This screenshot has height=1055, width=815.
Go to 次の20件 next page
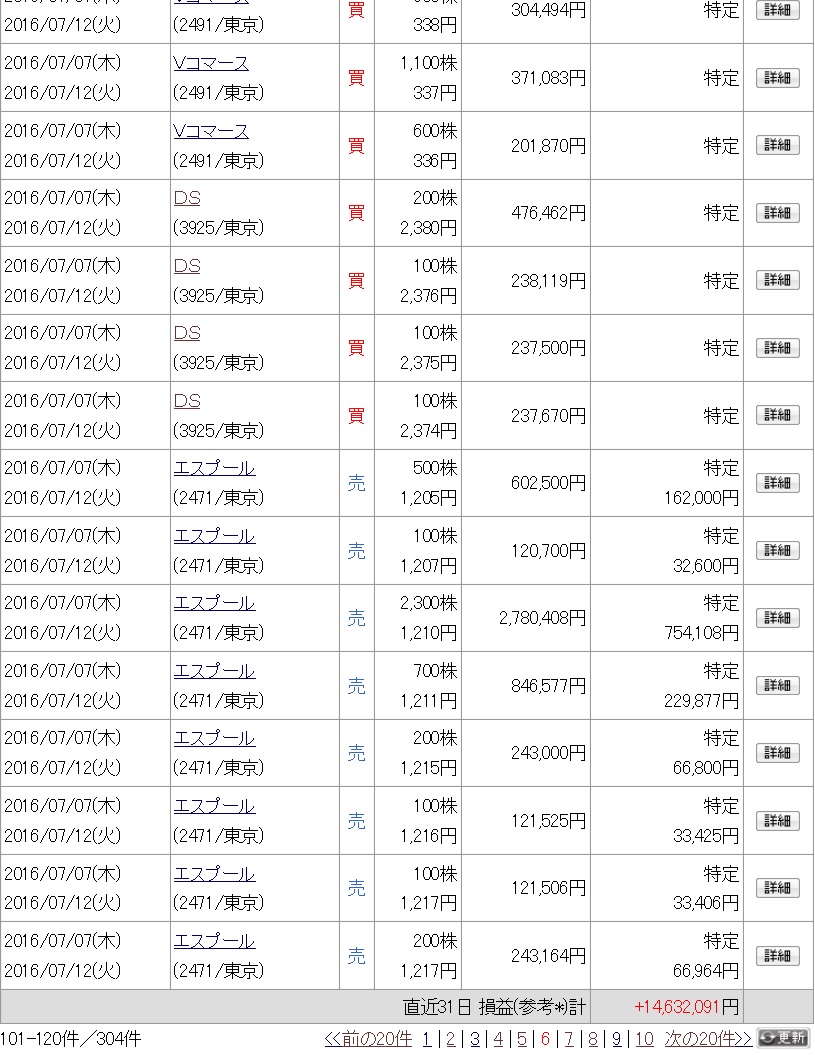(x=708, y=1039)
